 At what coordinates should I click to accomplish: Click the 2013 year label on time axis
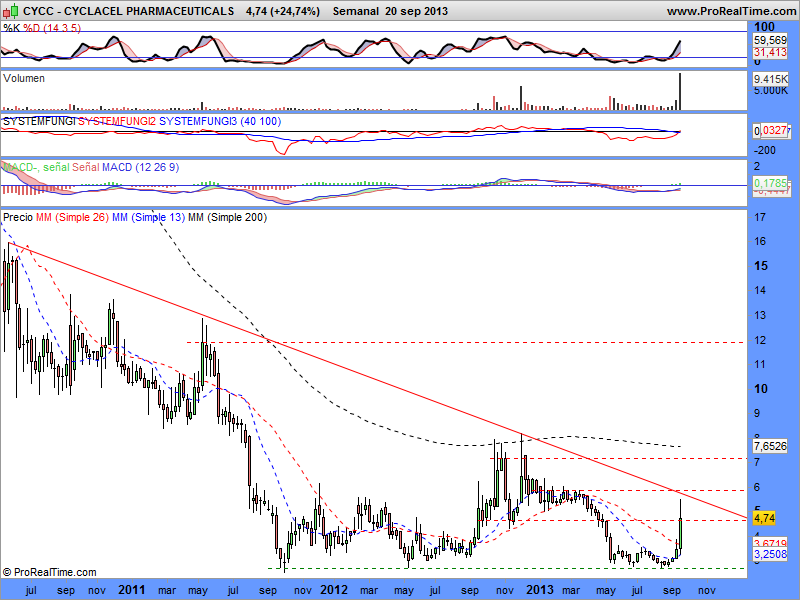tap(539, 590)
